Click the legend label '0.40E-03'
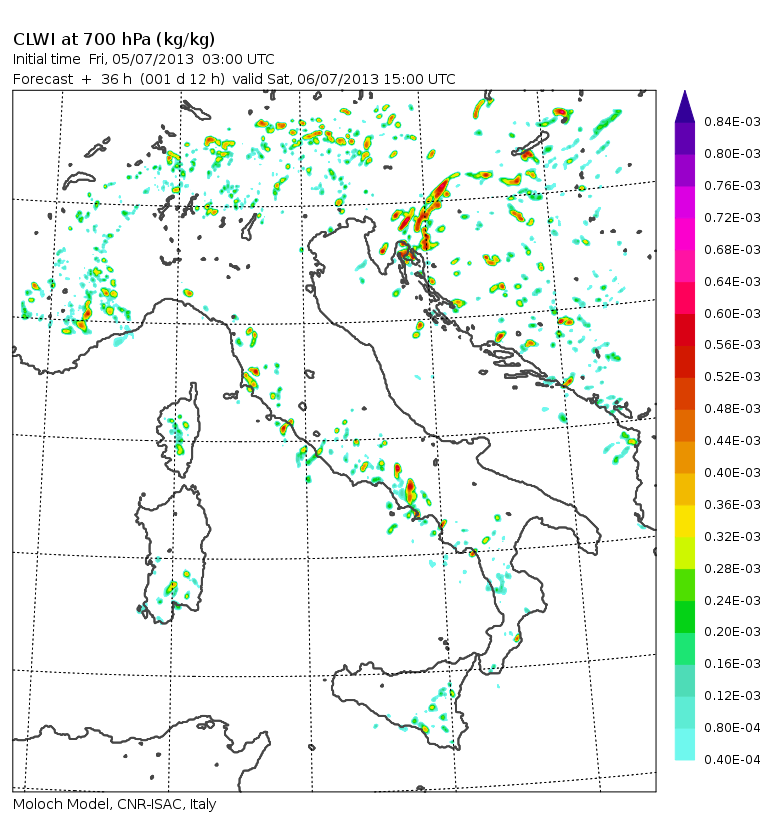 tap(732, 473)
